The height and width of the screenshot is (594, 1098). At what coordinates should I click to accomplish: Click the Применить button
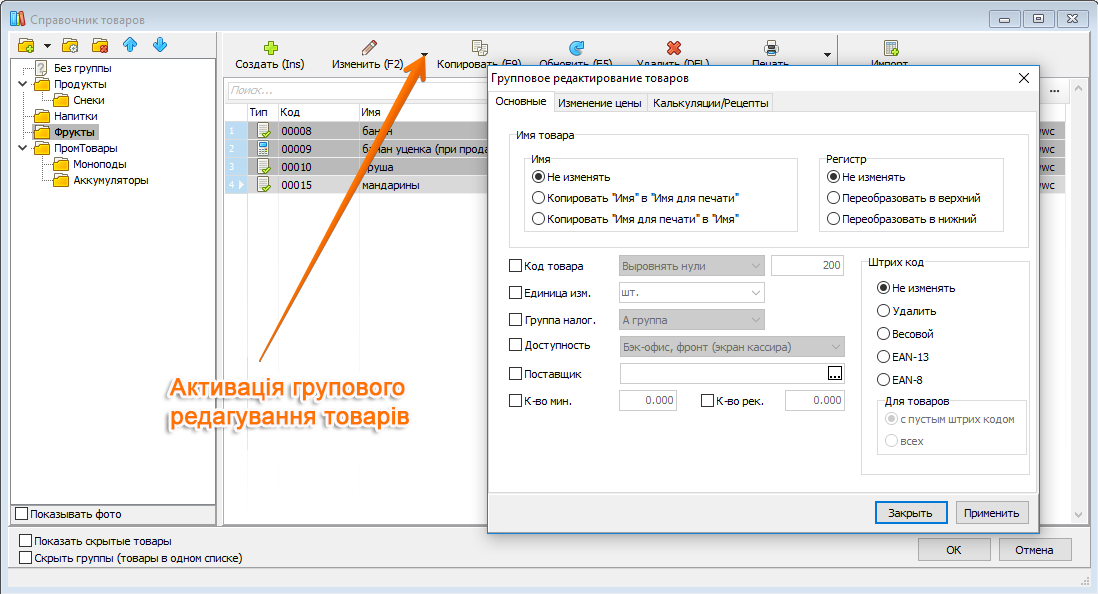tap(991, 513)
